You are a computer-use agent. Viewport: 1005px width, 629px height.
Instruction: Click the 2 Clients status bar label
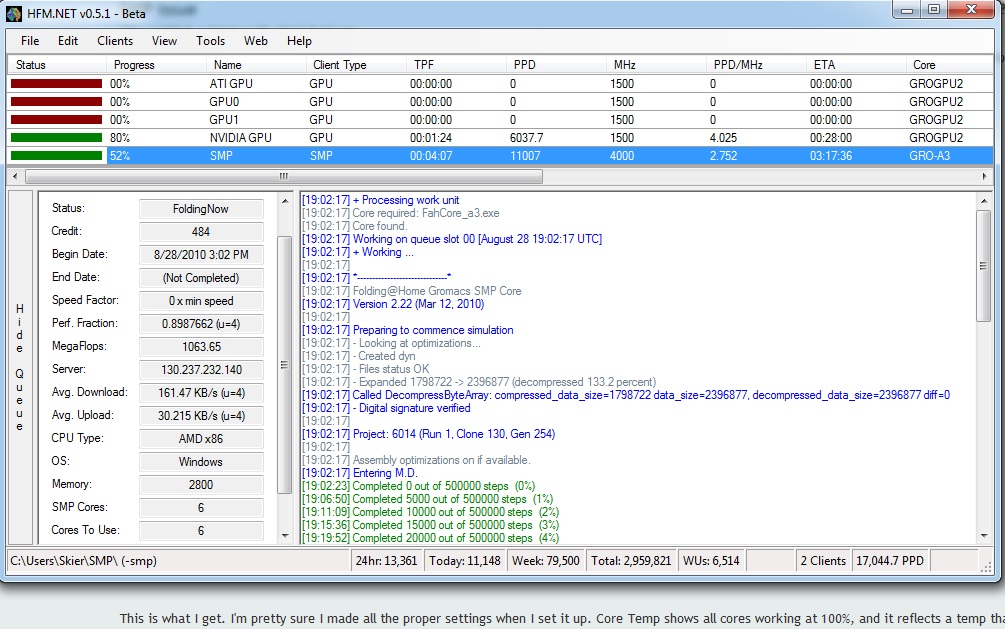click(x=822, y=561)
